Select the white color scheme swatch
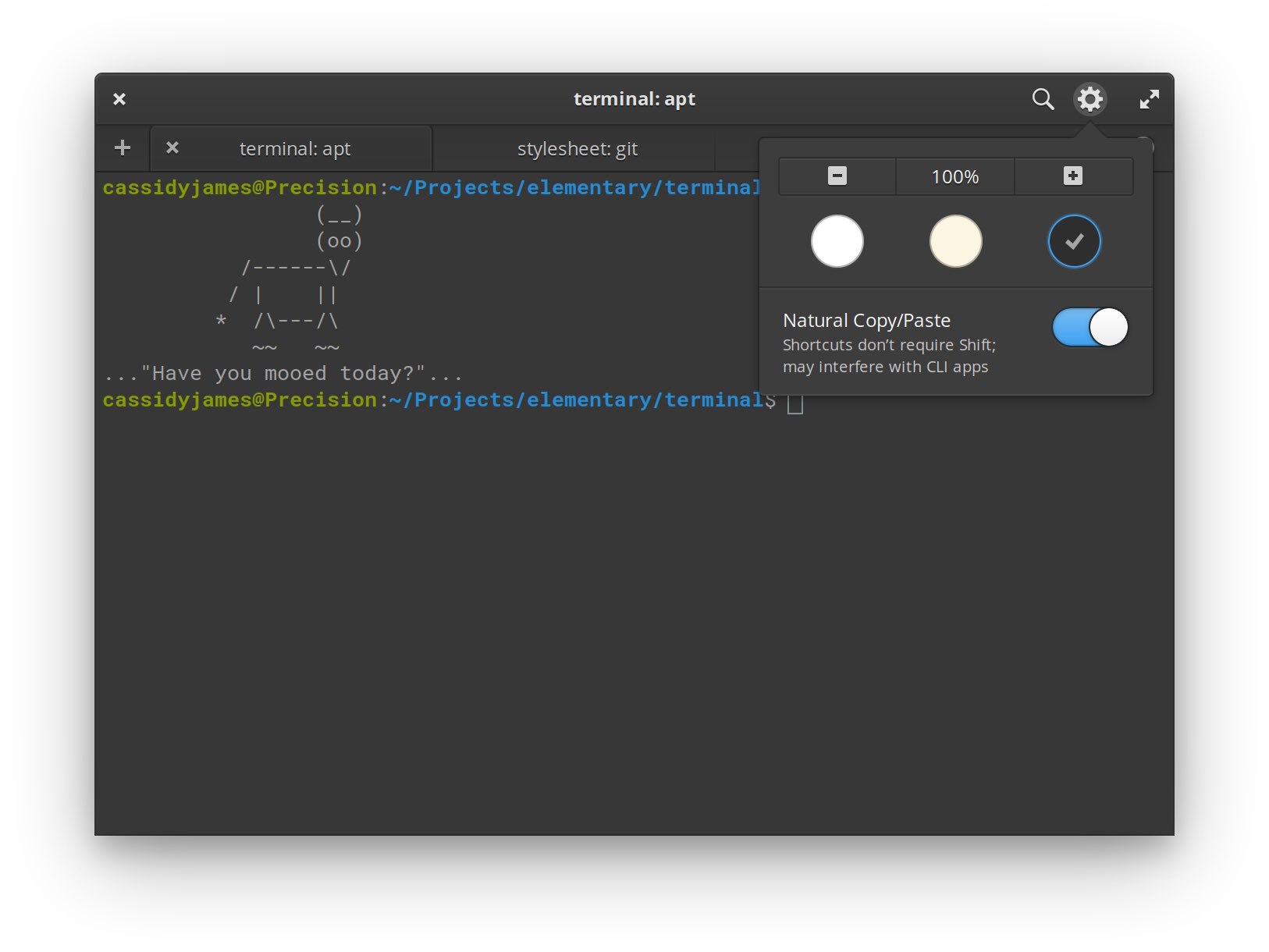The height and width of the screenshot is (952, 1269). tap(837, 241)
